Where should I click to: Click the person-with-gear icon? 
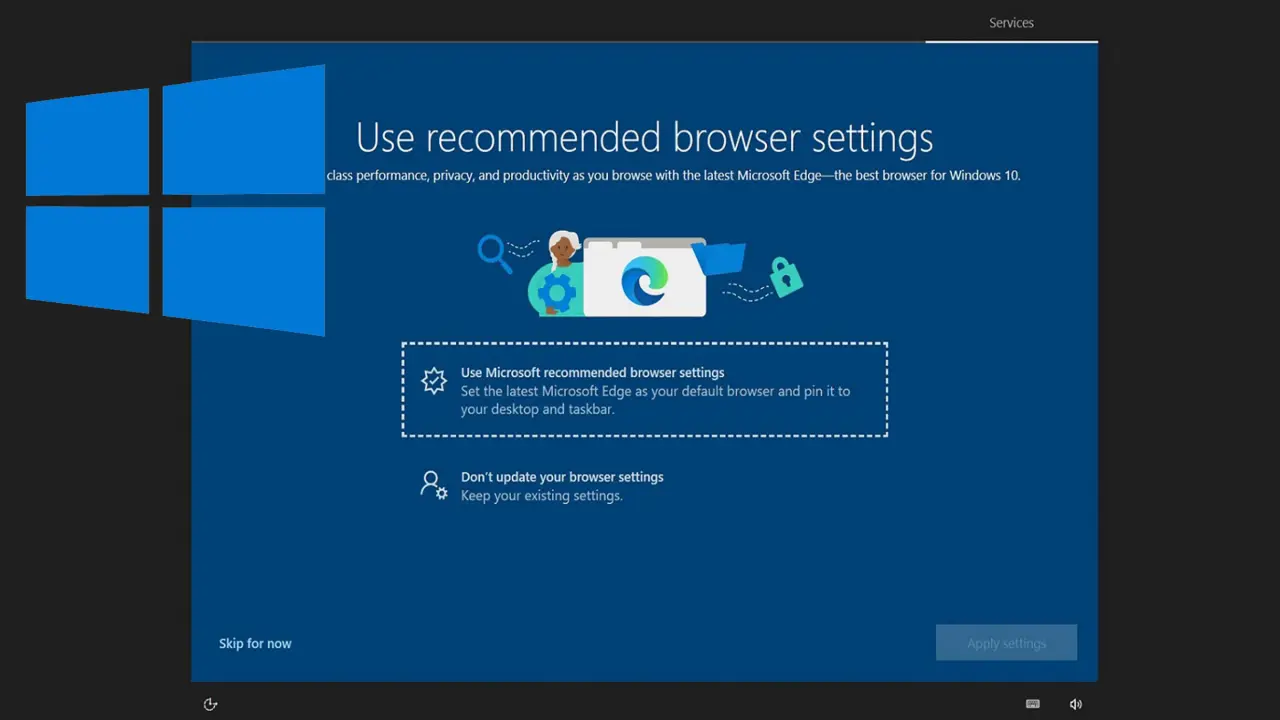[x=433, y=486]
